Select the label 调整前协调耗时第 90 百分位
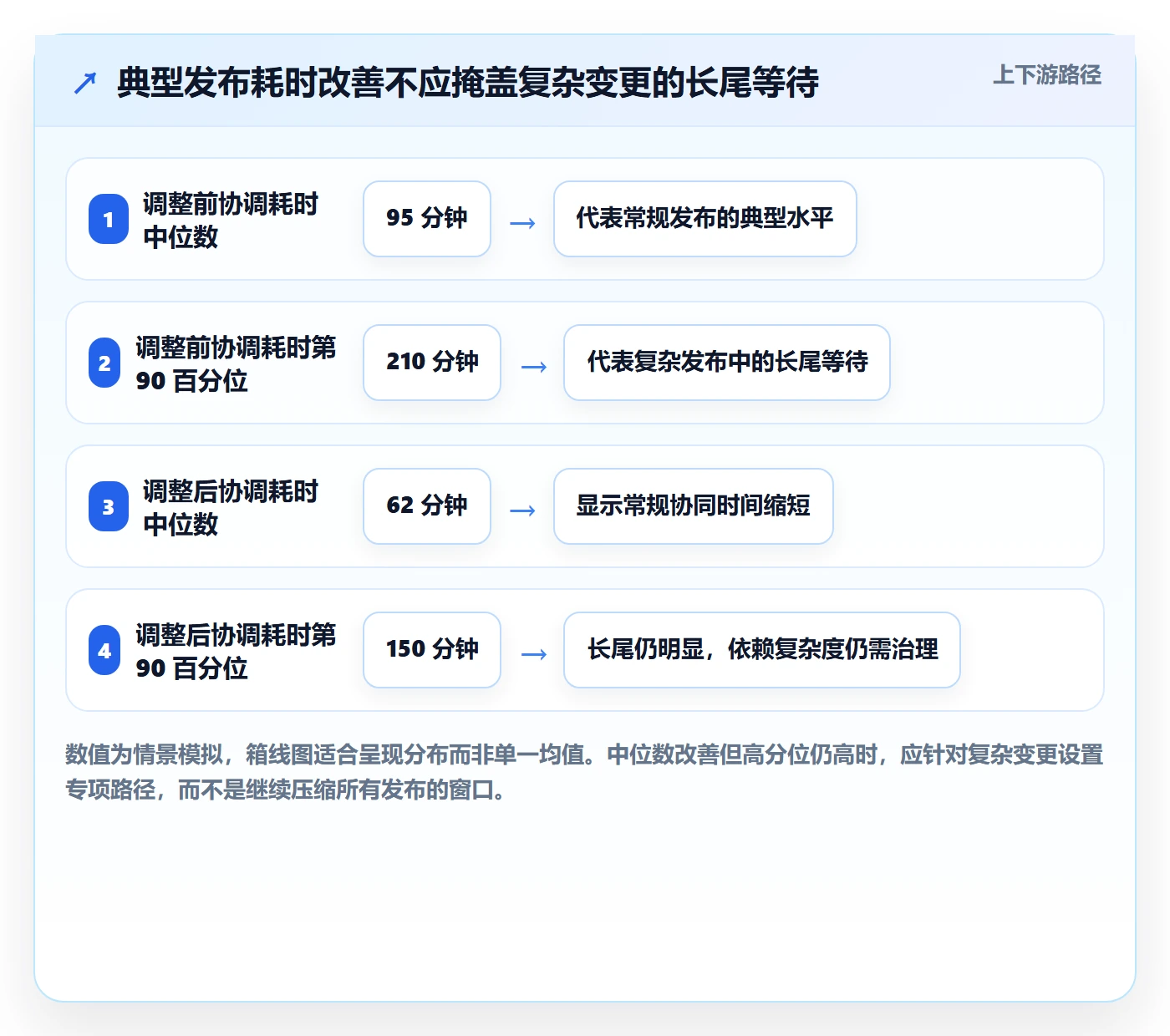This screenshot has width=1170, height=1036. click(x=236, y=363)
